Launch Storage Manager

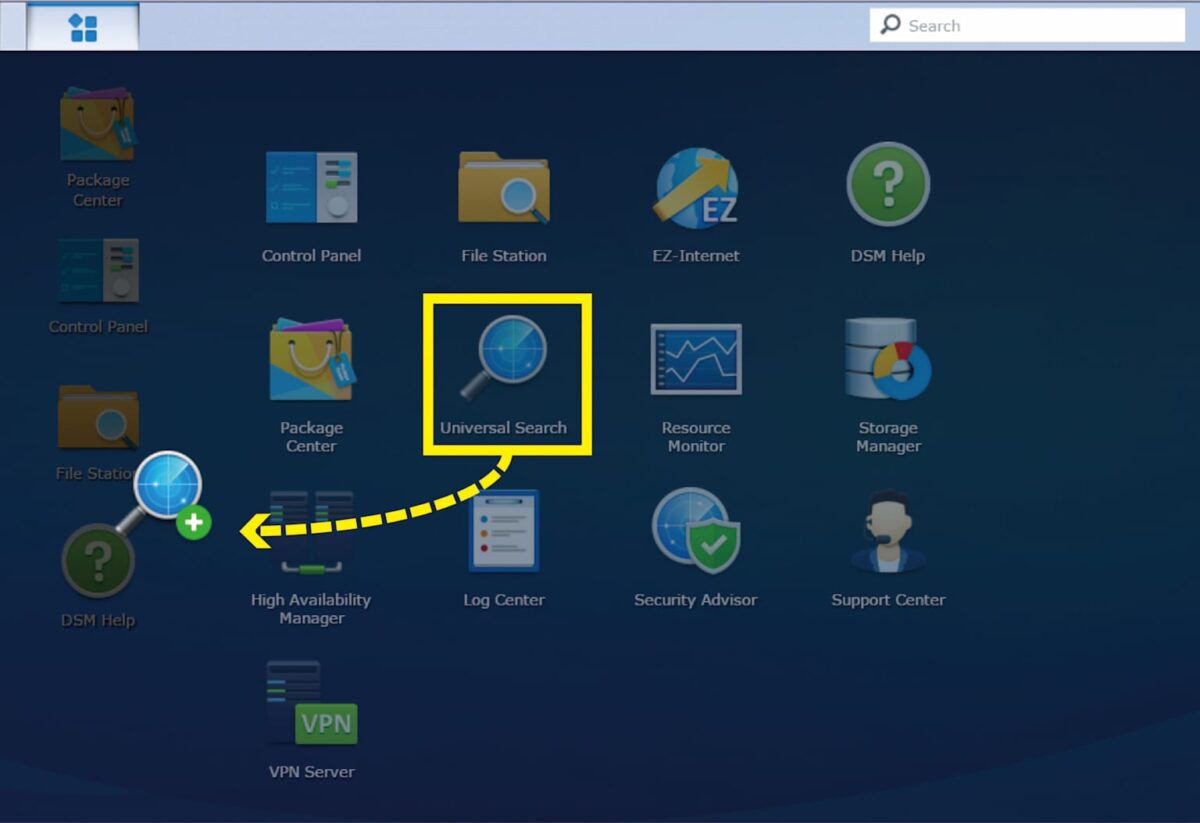click(888, 386)
